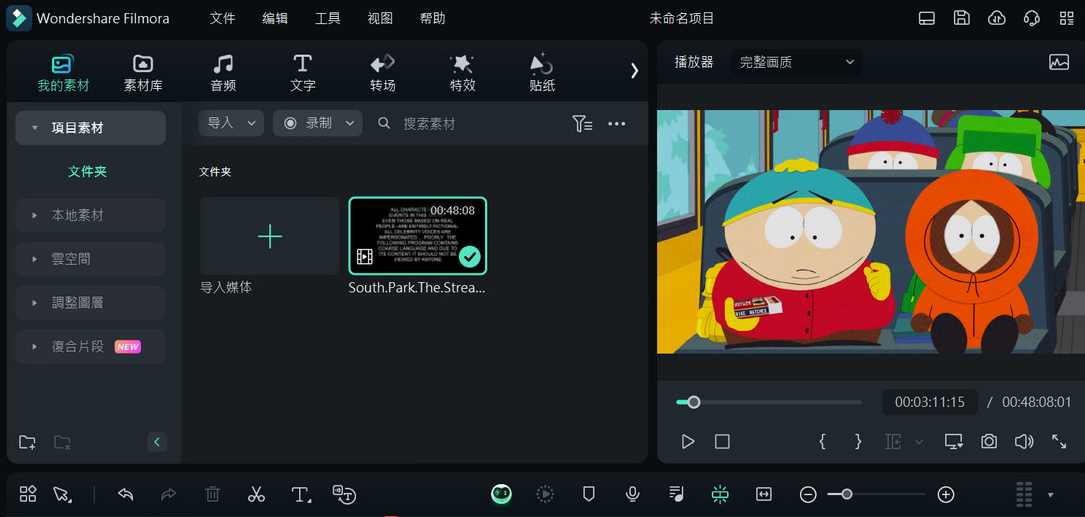Open the 录制 dropdown

(x=318, y=123)
